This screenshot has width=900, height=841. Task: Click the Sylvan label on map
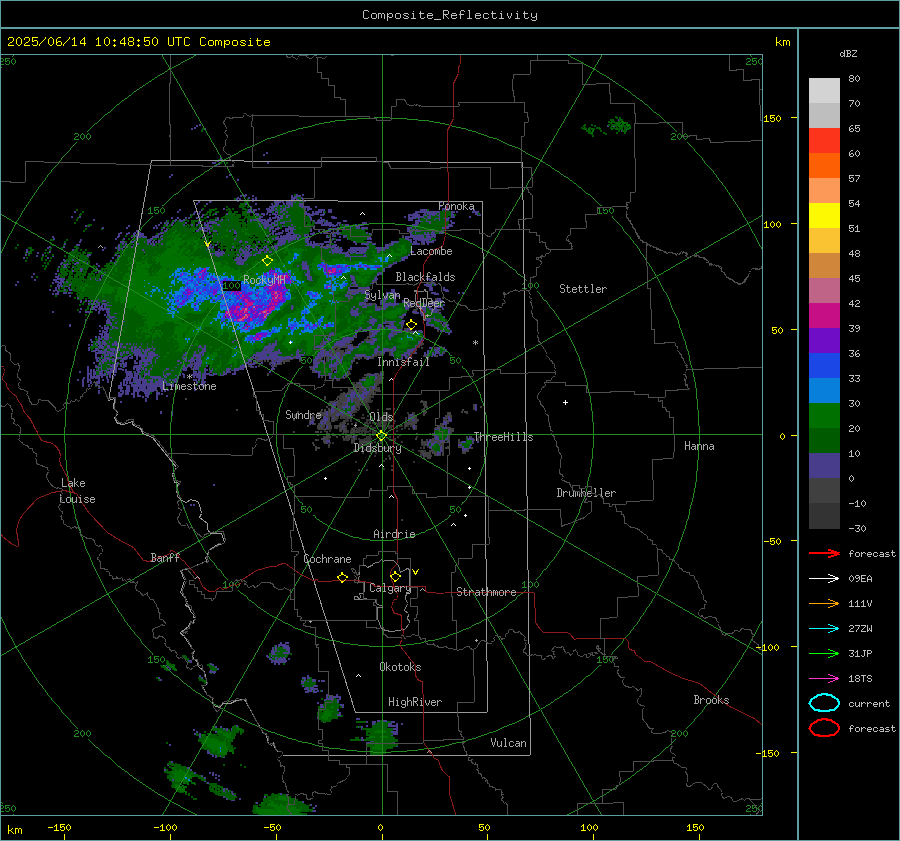382,295
